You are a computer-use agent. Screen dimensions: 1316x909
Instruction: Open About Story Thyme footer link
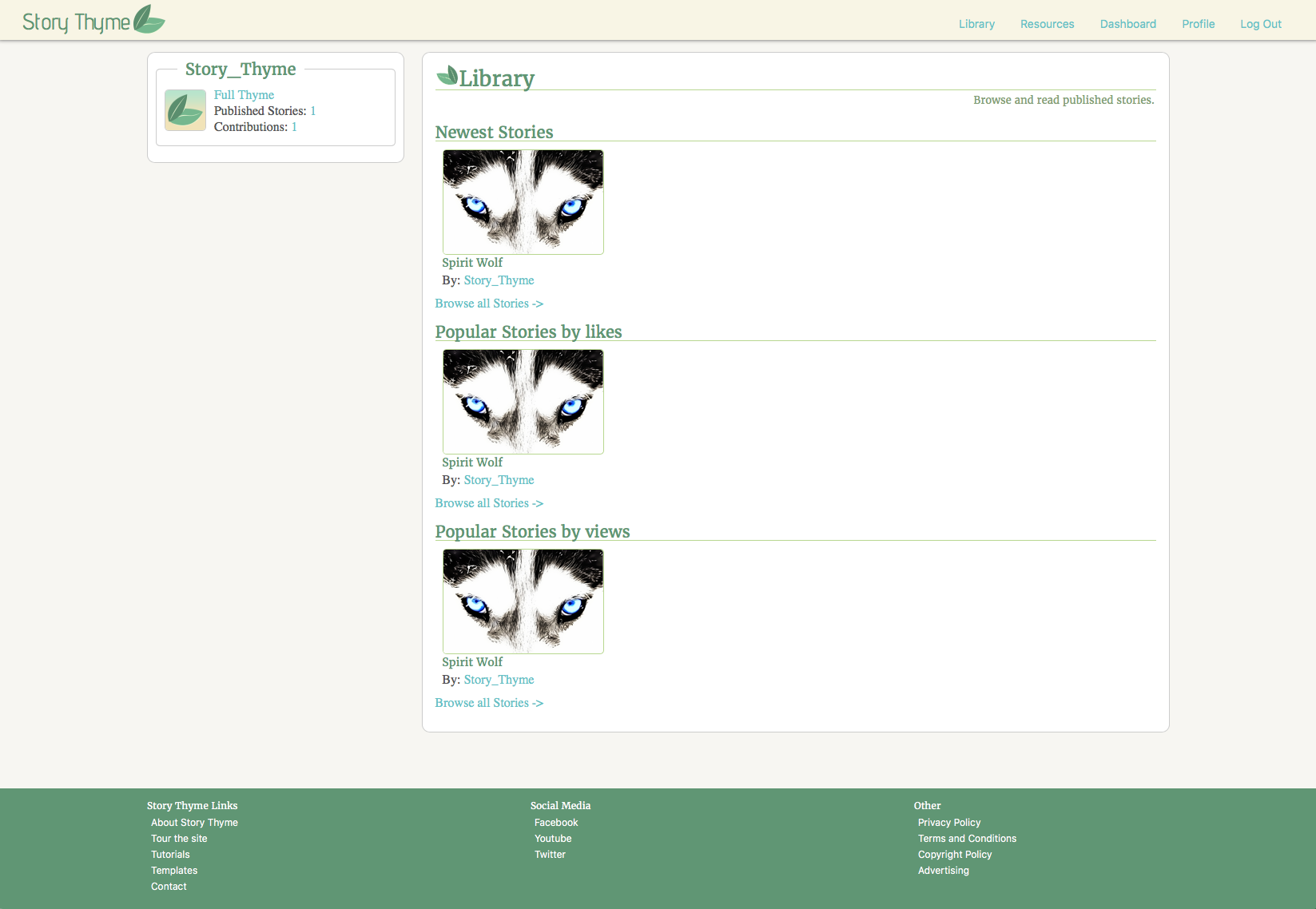tap(194, 823)
